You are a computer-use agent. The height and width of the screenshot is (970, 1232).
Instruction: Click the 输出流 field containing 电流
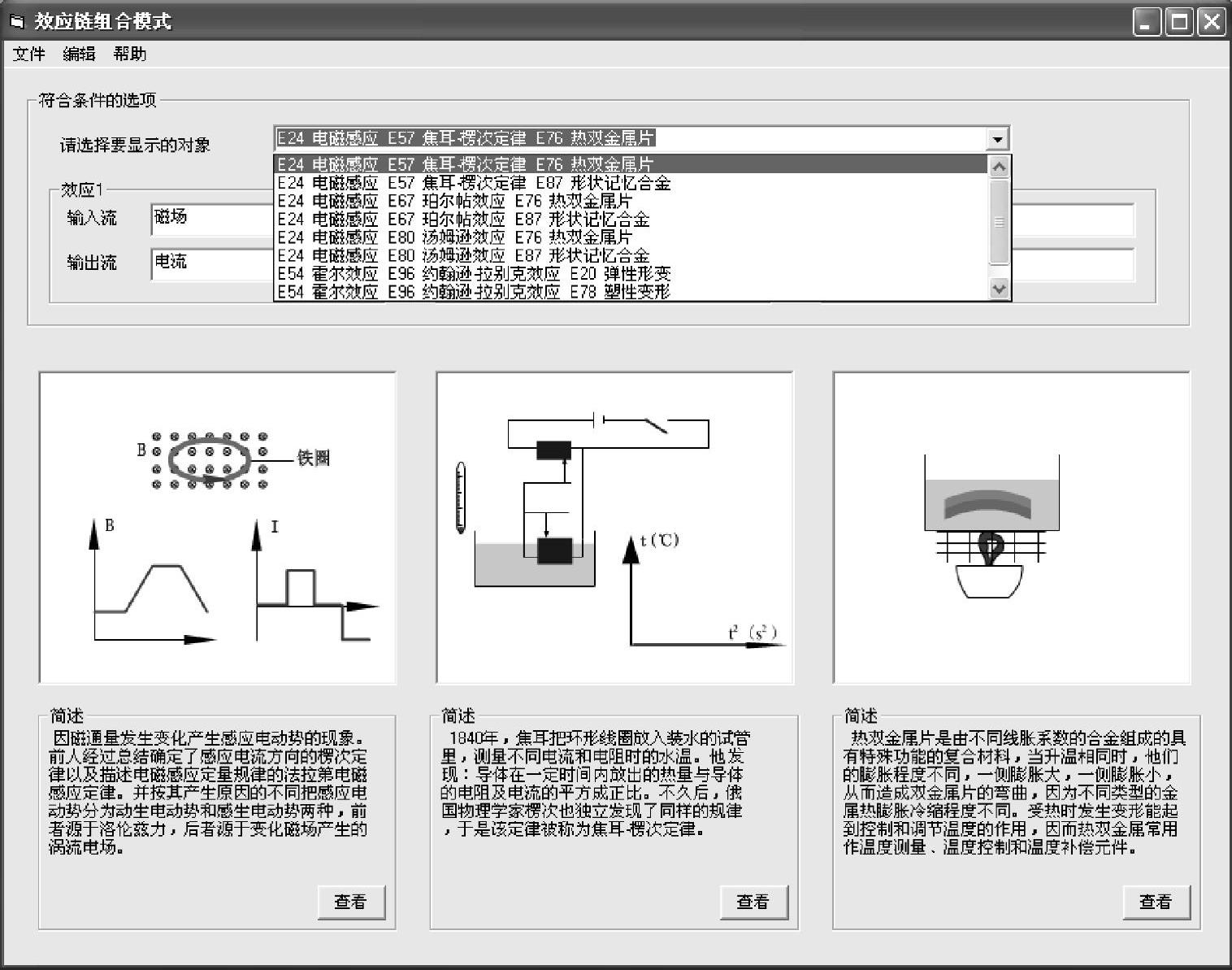click(x=213, y=263)
